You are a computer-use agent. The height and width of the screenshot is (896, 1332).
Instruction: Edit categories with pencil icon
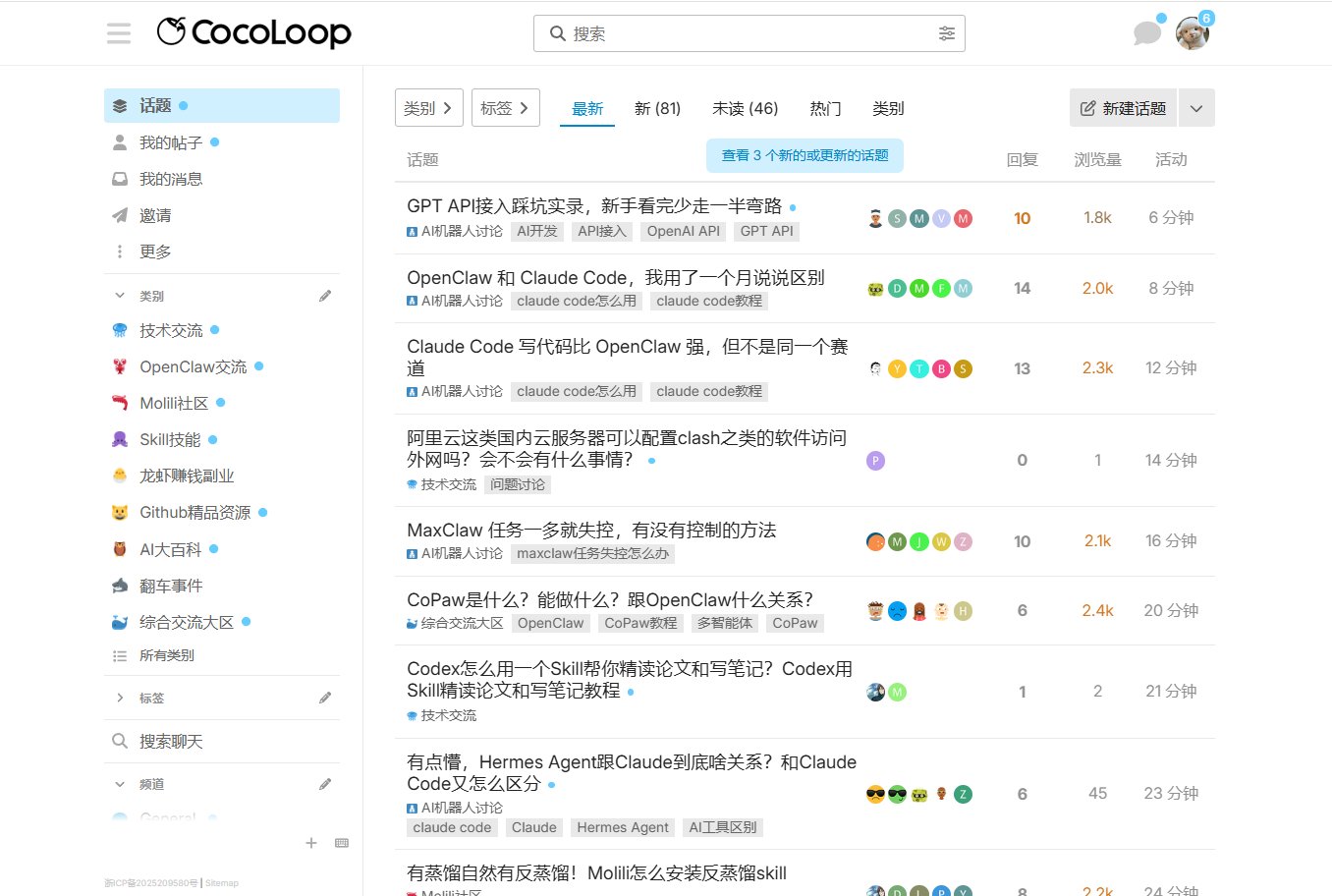tap(325, 296)
